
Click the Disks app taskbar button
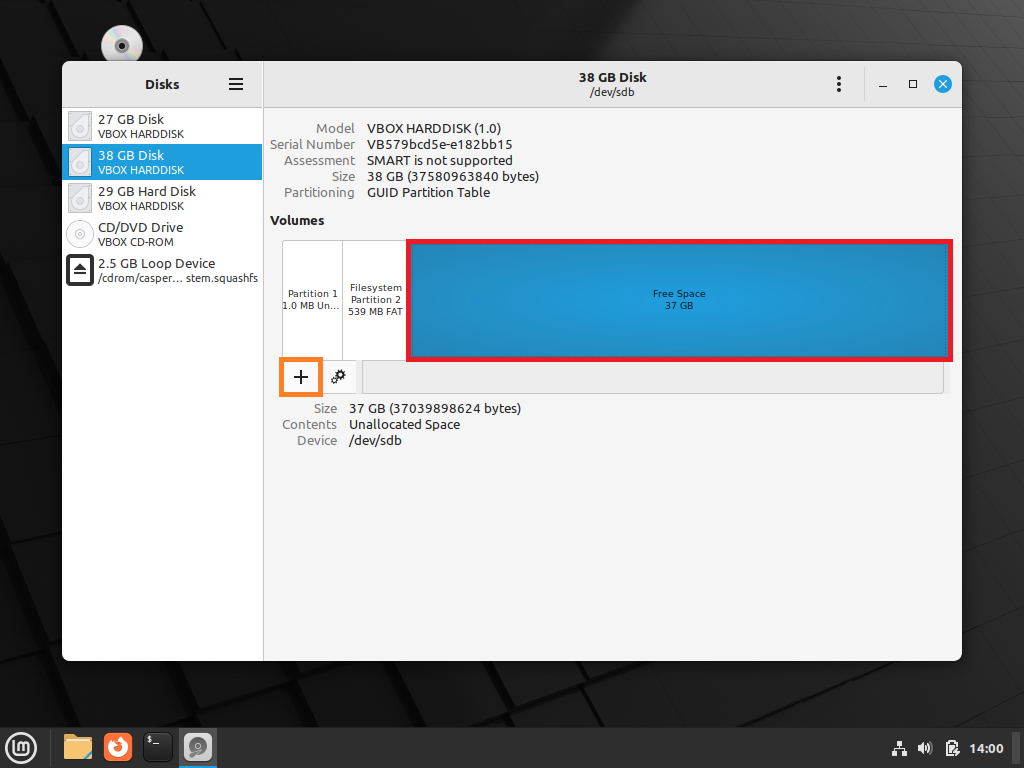pos(198,747)
